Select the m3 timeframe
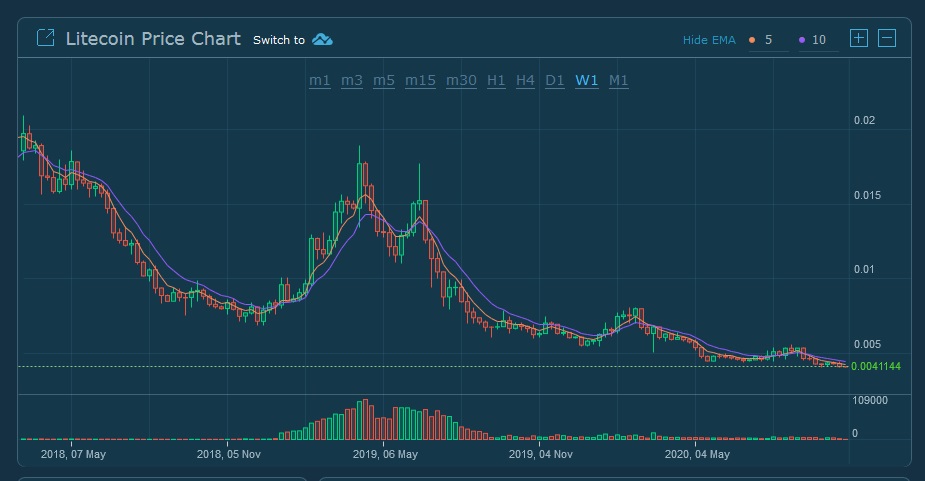The height and width of the screenshot is (481, 925). pyautogui.click(x=352, y=80)
